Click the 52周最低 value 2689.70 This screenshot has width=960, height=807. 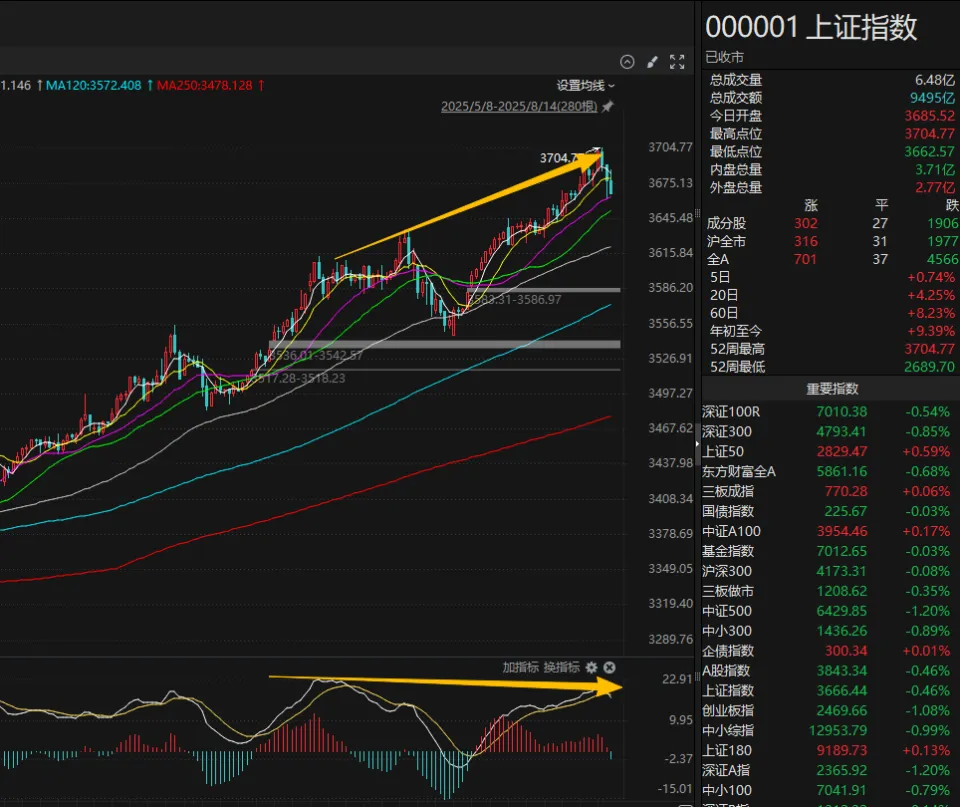pos(929,367)
